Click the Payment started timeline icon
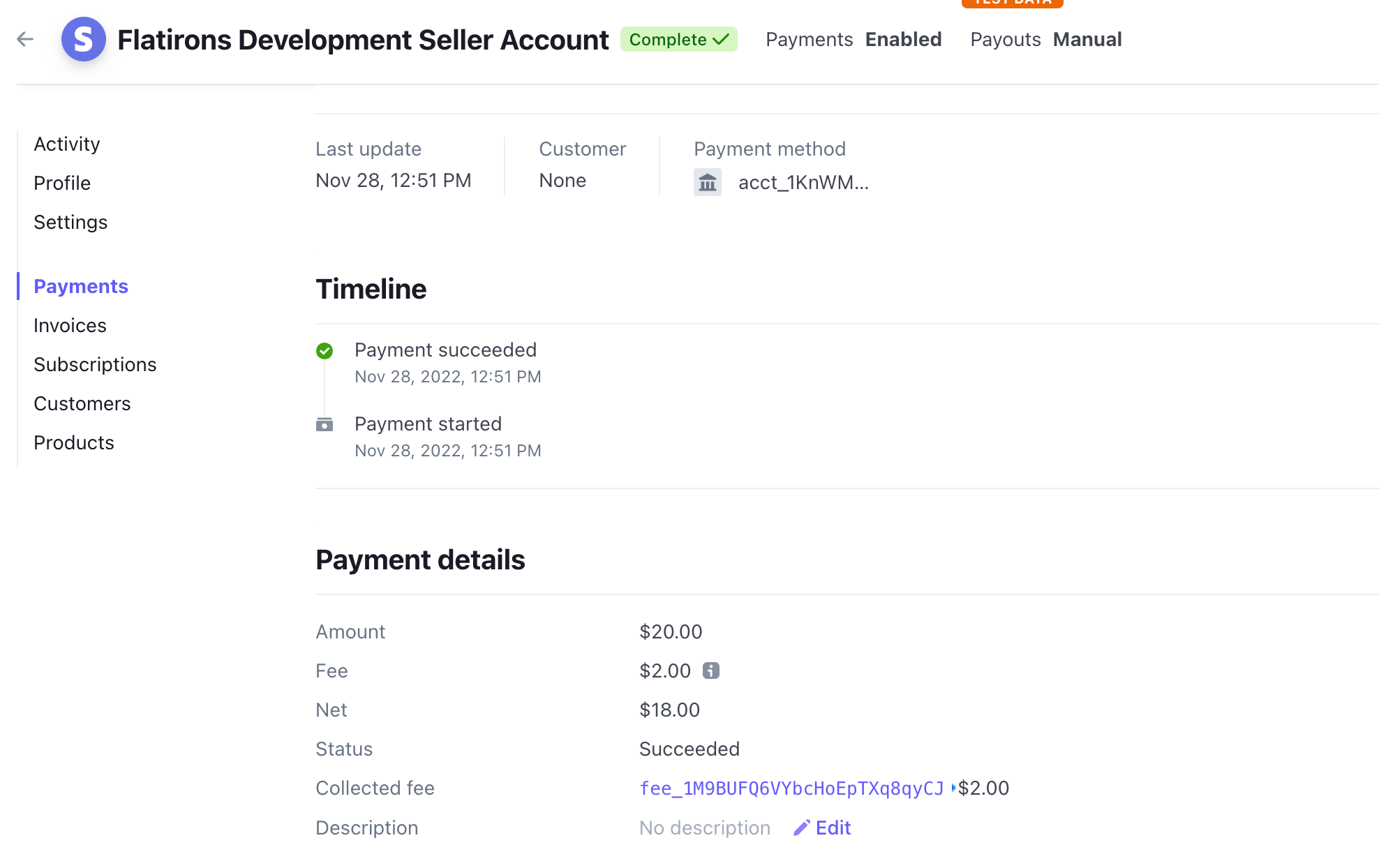 coord(325,424)
